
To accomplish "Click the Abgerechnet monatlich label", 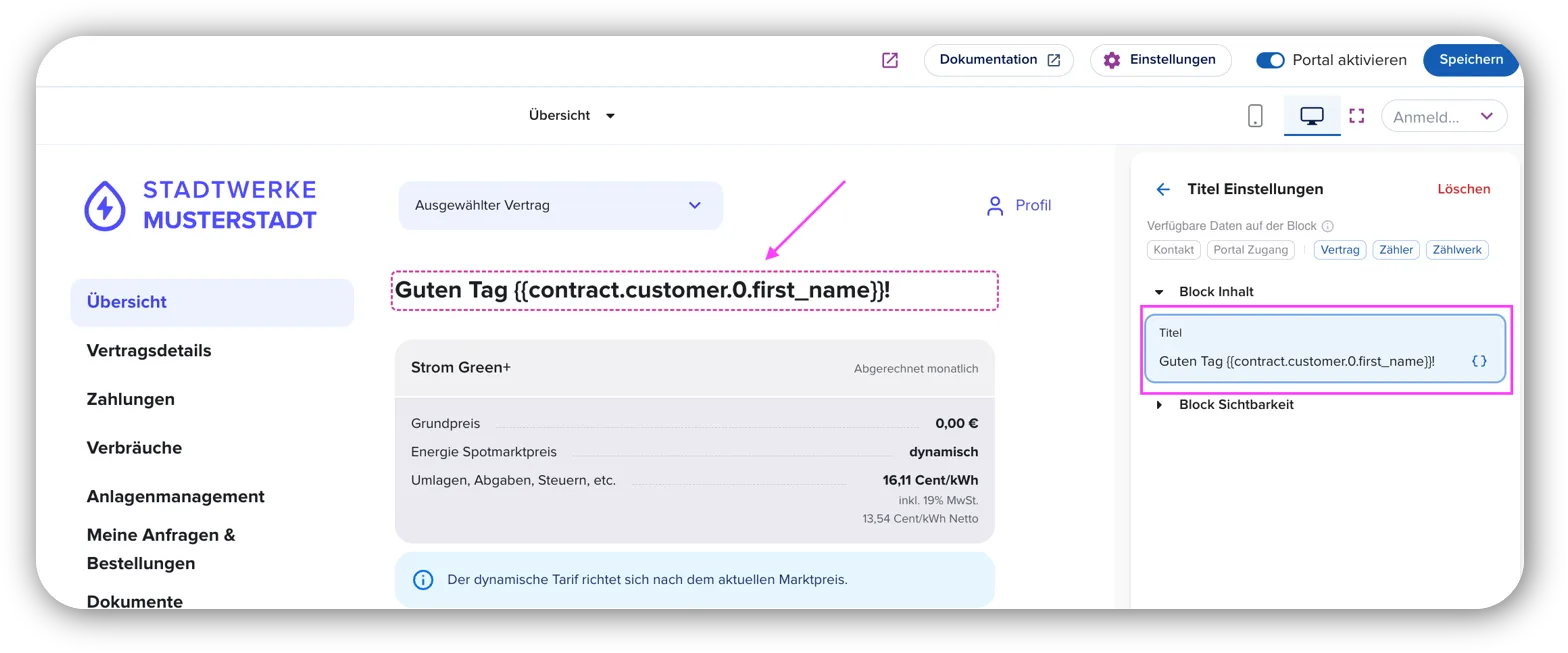I will (x=916, y=369).
